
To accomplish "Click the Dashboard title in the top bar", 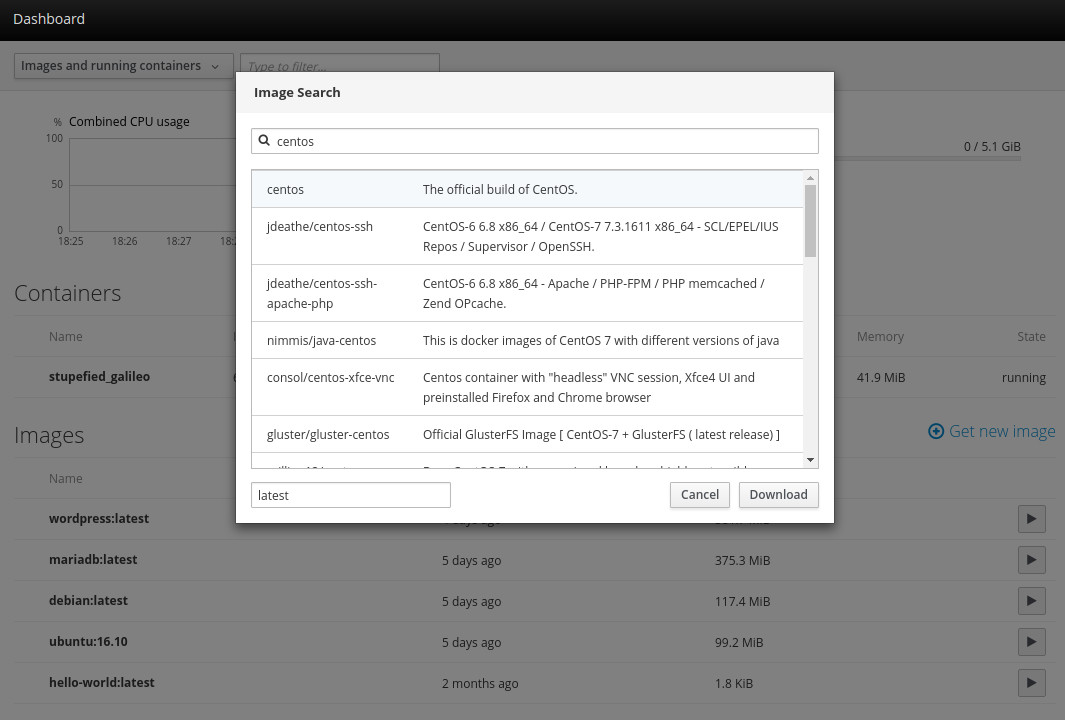I will coord(49,19).
